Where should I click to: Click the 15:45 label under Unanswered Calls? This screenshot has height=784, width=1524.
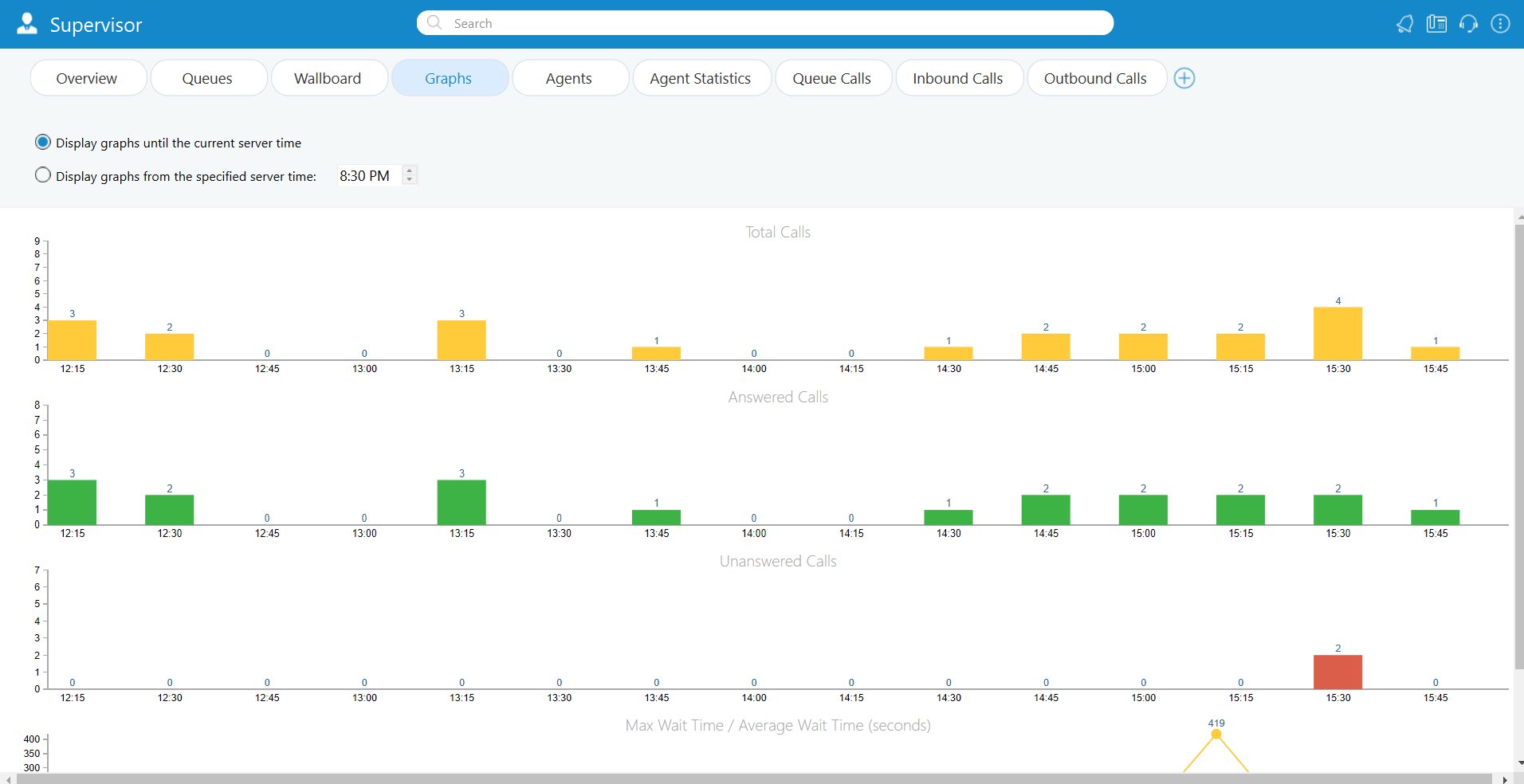click(x=1436, y=698)
